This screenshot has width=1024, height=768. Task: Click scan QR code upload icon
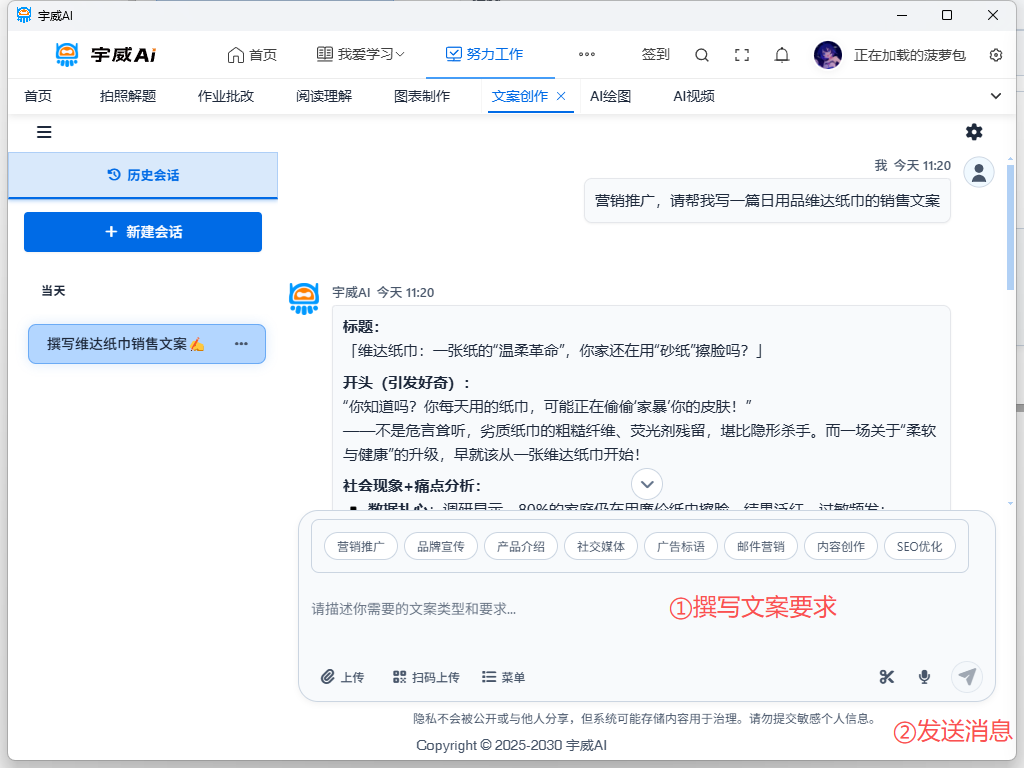tap(400, 677)
